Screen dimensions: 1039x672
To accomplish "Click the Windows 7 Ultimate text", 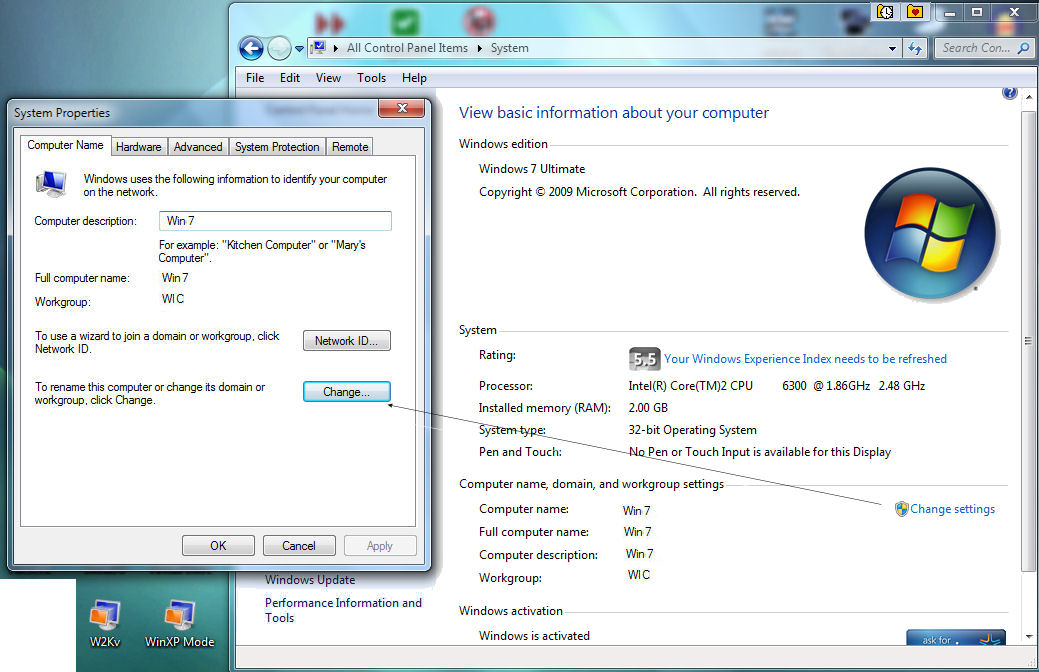I will (x=532, y=169).
